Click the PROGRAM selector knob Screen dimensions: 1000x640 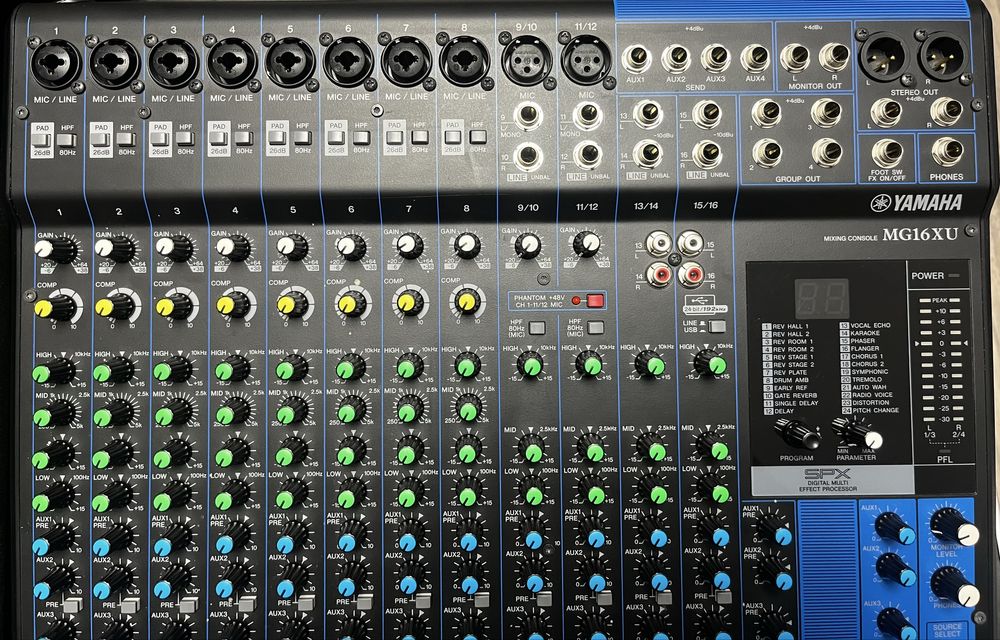point(798,435)
